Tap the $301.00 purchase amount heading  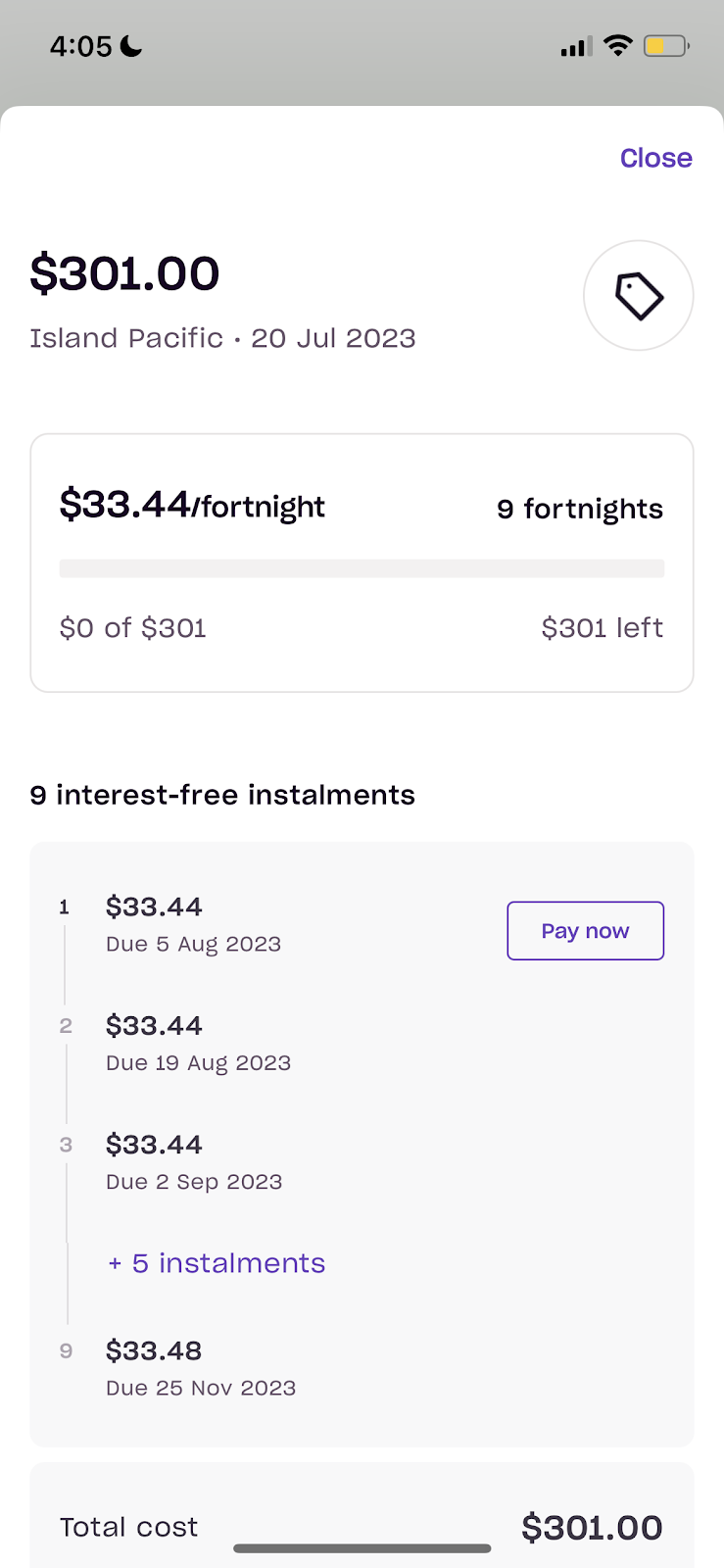tap(124, 273)
